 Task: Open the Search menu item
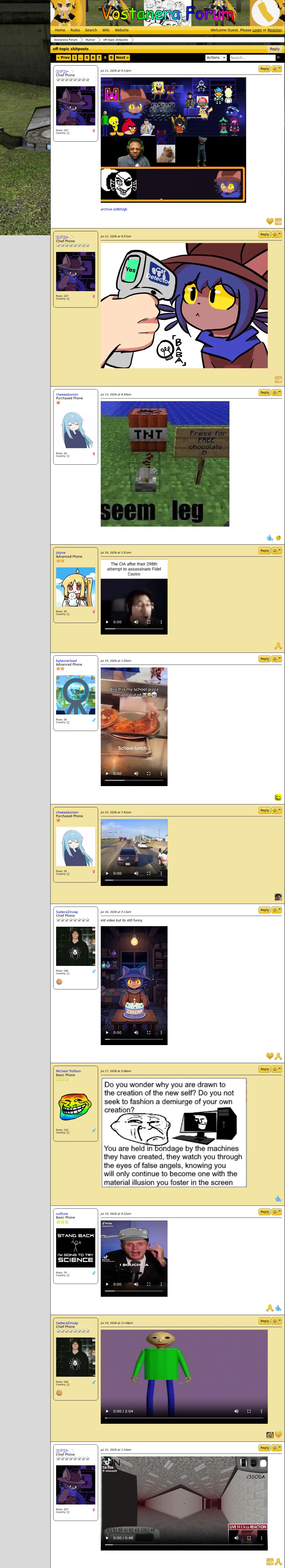point(91,30)
